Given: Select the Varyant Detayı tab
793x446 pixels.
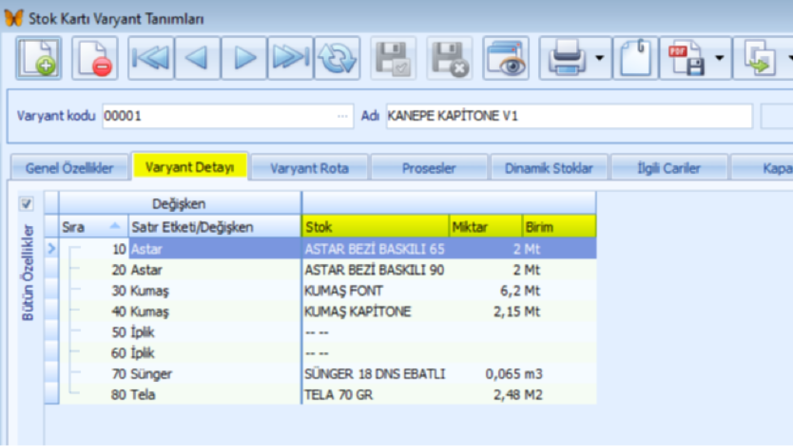Looking at the screenshot, I should (x=190, y=167).
